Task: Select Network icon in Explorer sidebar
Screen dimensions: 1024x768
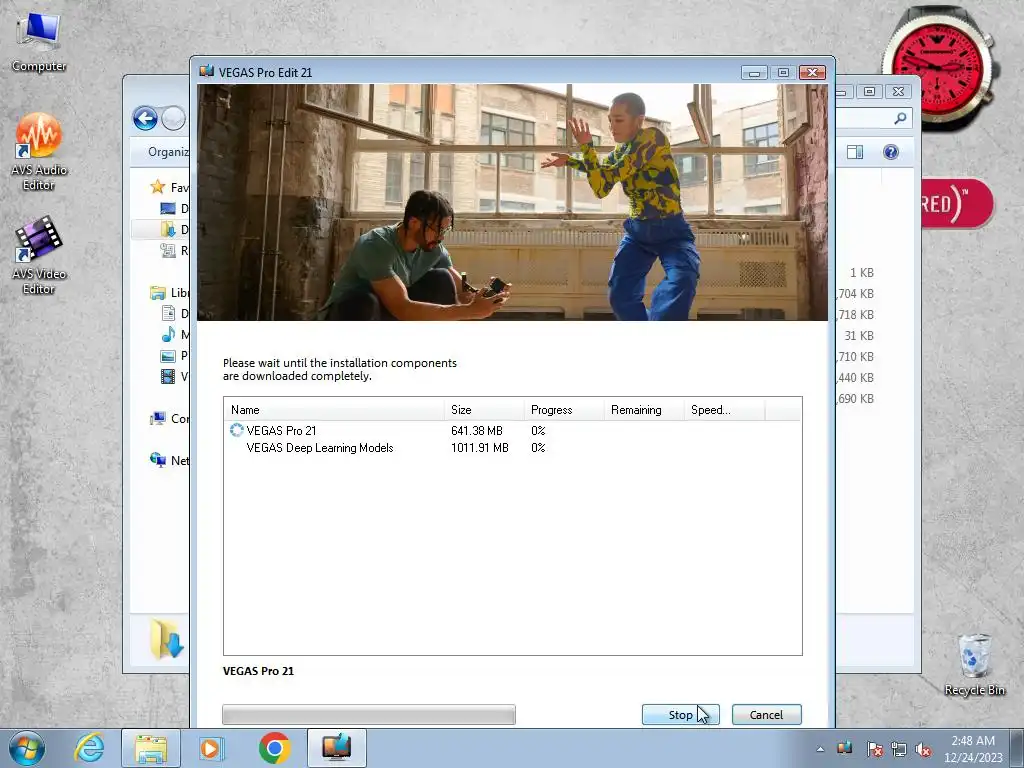Action: point(157,460)
